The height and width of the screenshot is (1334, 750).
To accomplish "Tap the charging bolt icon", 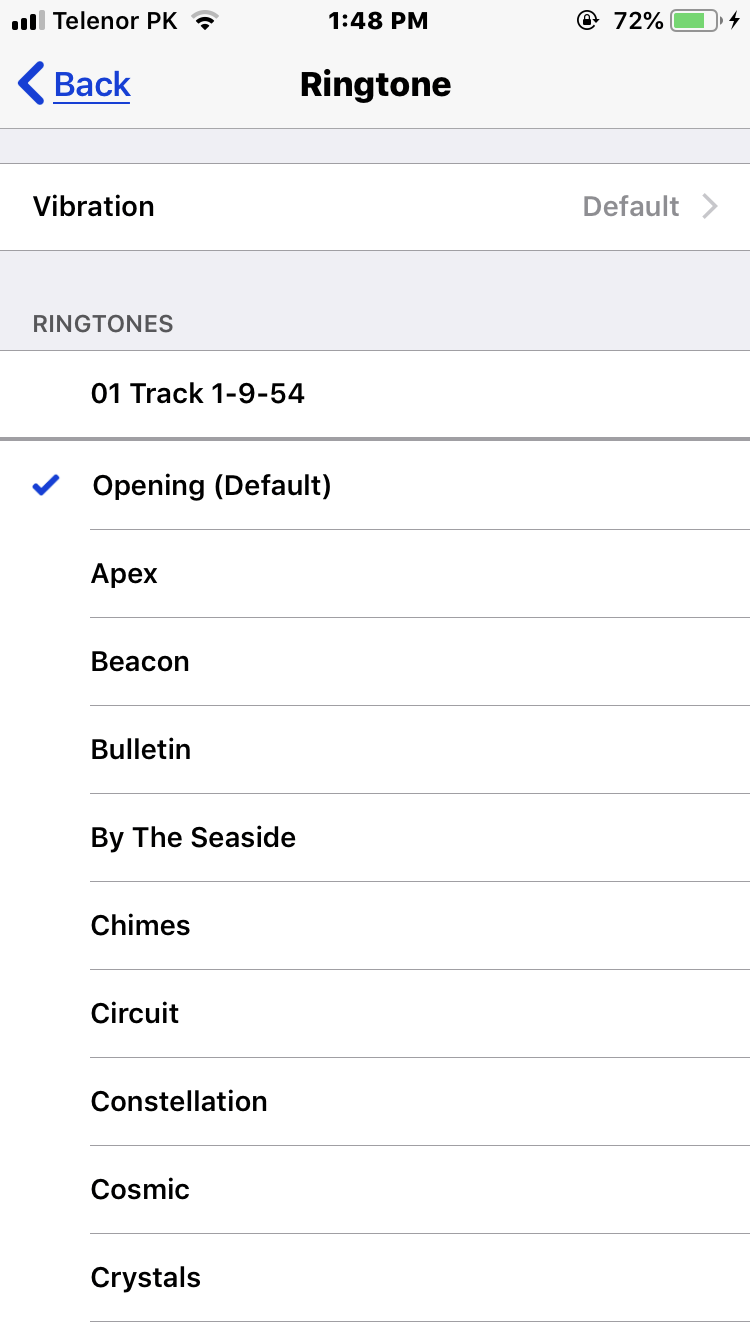I will pyautogui.click(x=734, y=19).
